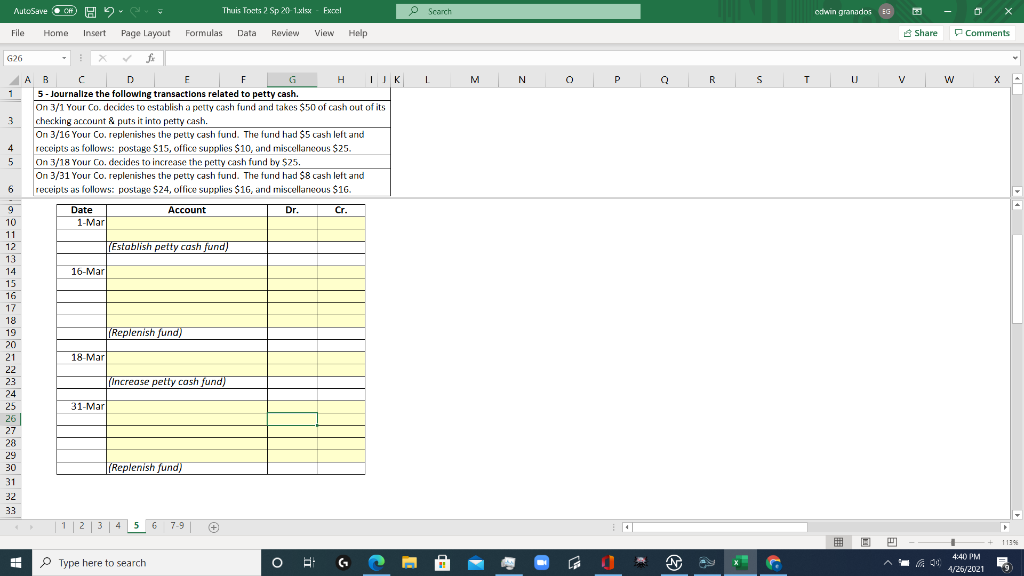Open the Name Box dropdown showing G26
This screenshot has width=1024, height=576.
coord(64,57)
